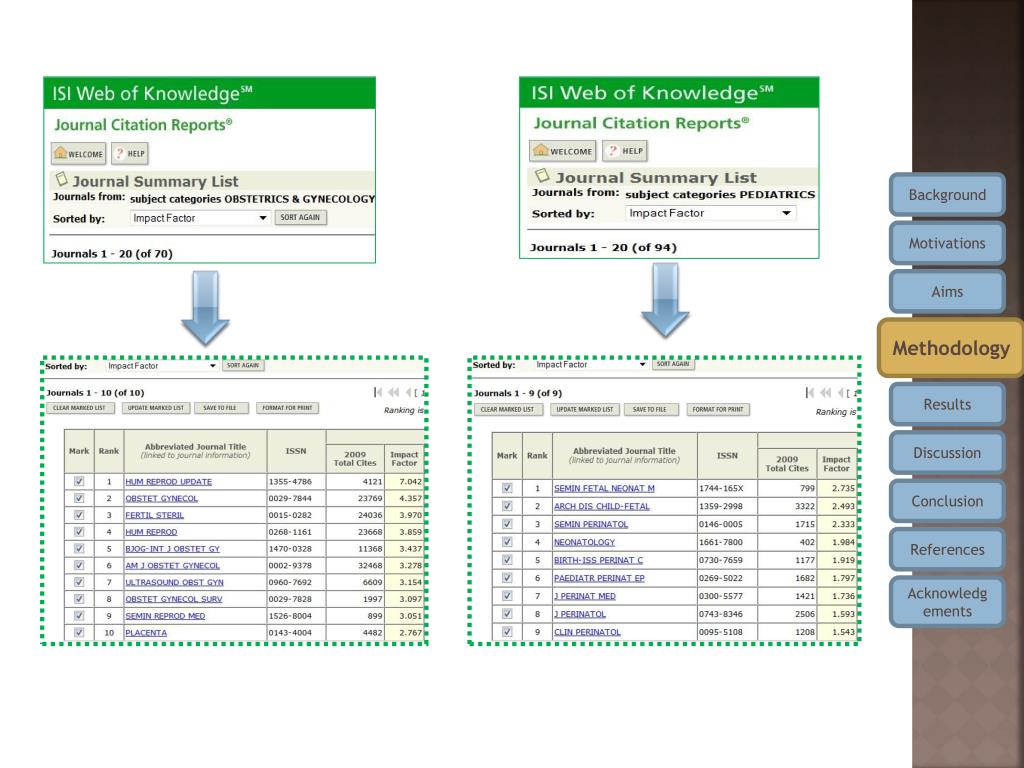1024x768 pixels.
Task: Open the Background slide section
Action: [x=947, y=195]
